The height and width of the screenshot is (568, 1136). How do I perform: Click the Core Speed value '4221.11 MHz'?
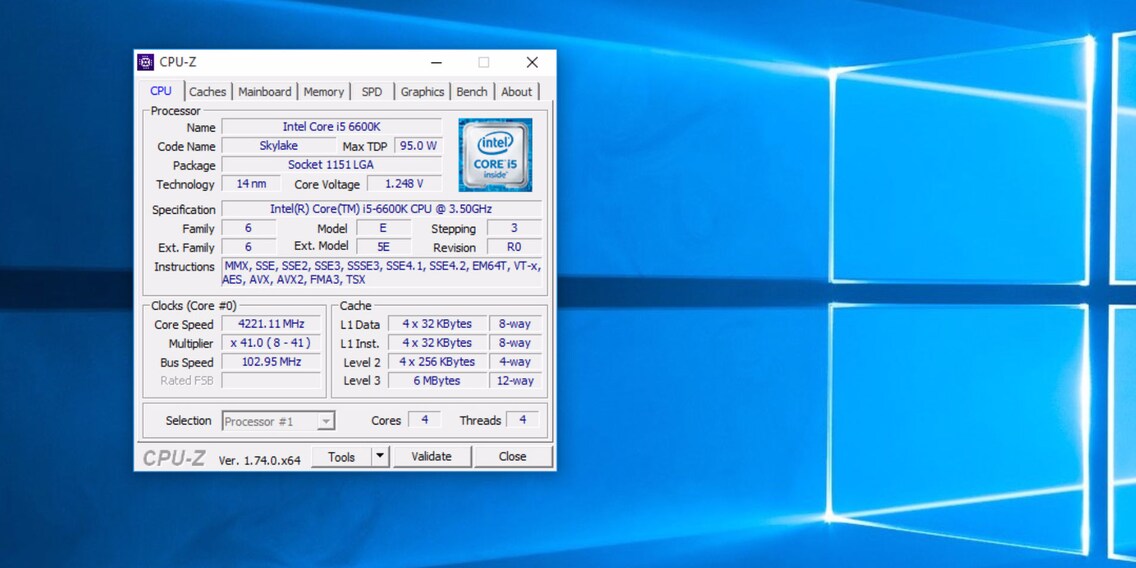coord(271,324)
